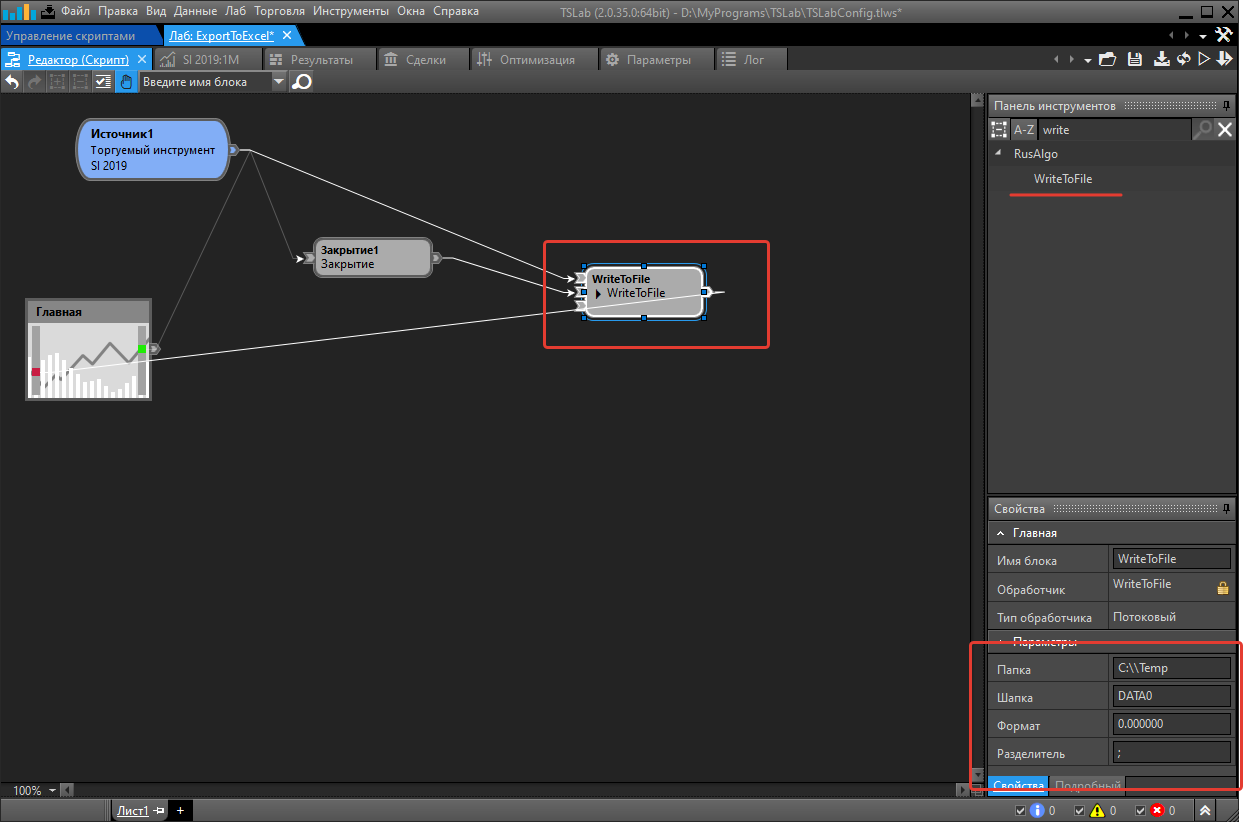Click the undo arrow in editor toolbar

pos(12,83)
